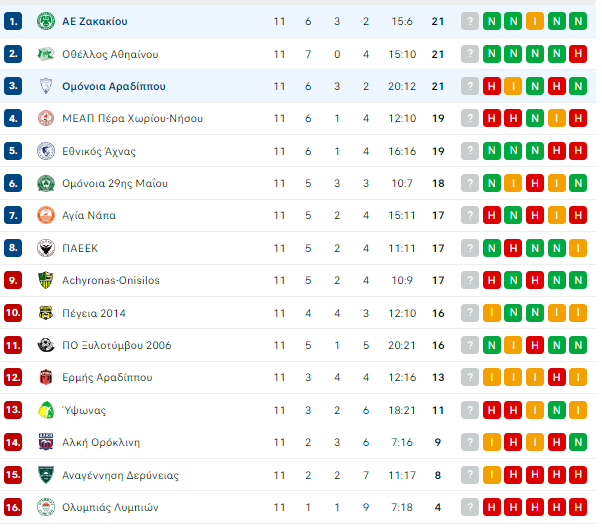
Task: Click the Ύψωνας yellow team logo
Action: tap(45, 410)
